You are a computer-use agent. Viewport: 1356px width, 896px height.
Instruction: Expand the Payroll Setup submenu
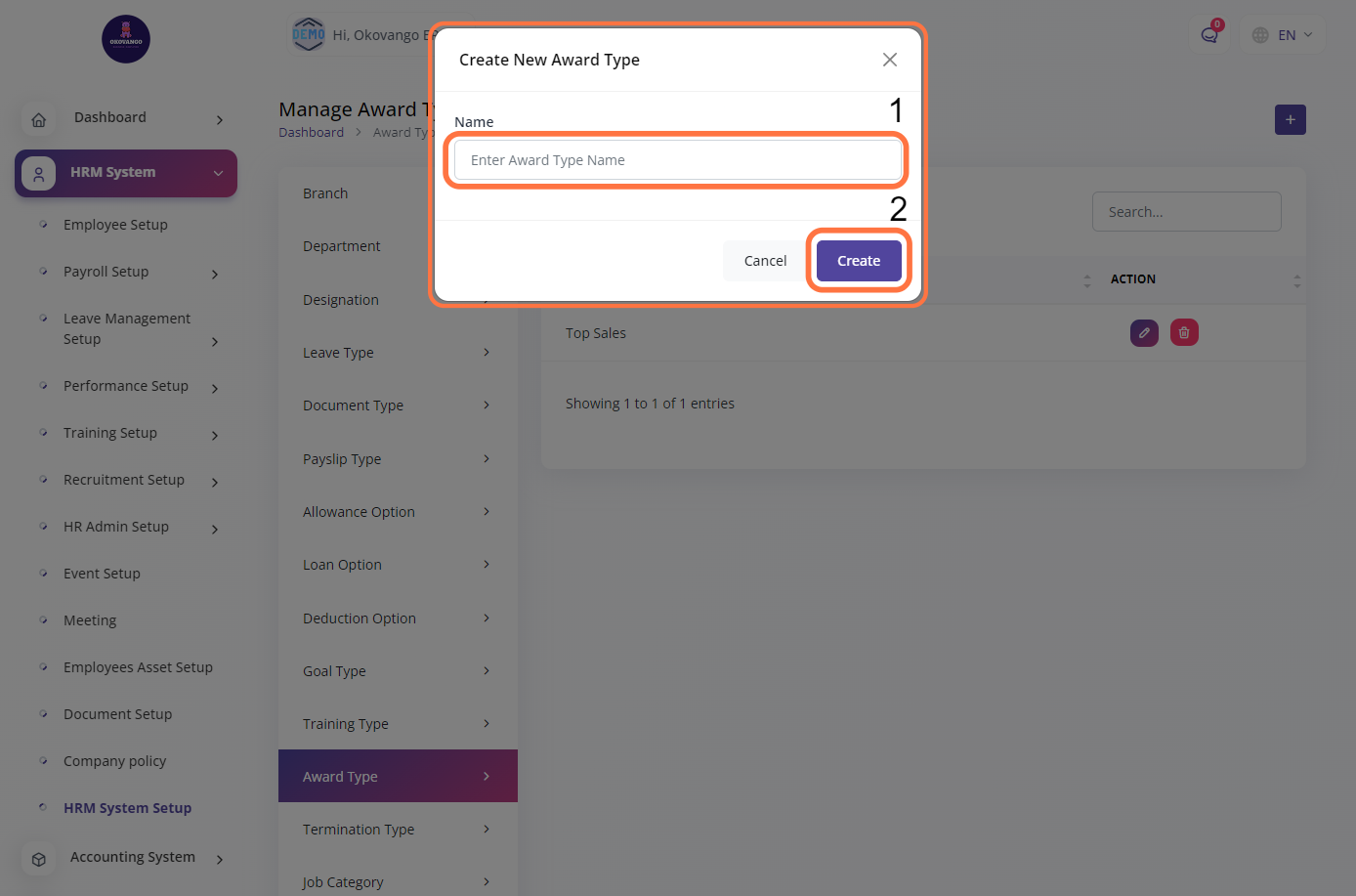215,274
